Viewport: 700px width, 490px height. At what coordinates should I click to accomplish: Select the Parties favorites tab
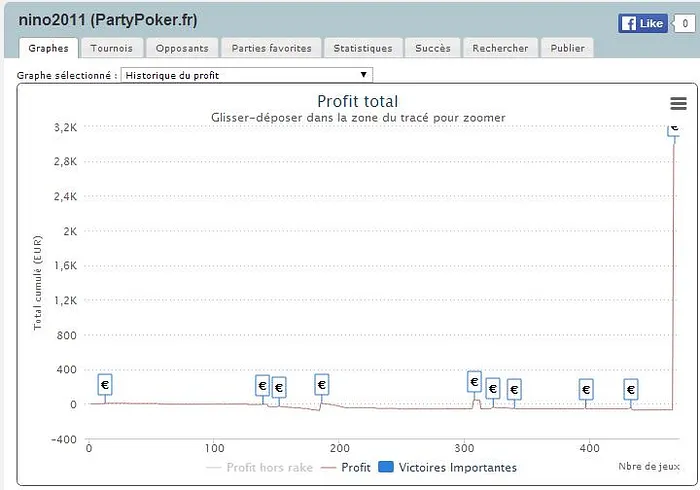(x=271, y=48)
